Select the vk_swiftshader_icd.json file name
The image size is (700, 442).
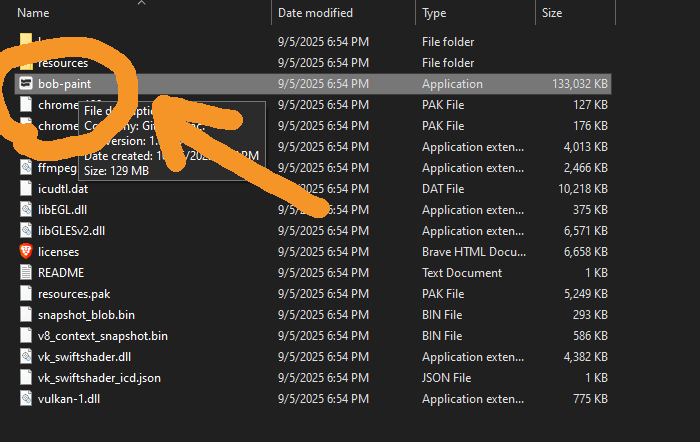click(99, 378)
